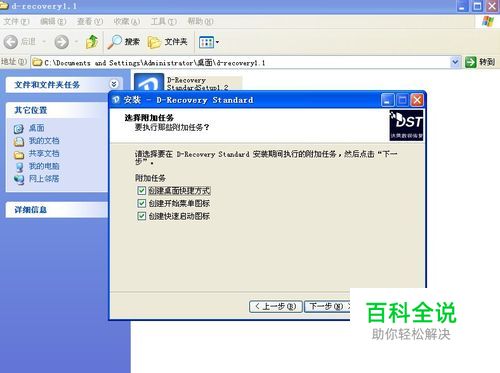Click the 详细信息 panel header
The height and width of the screenshot is (373, 500).
[x=57, y=210]
